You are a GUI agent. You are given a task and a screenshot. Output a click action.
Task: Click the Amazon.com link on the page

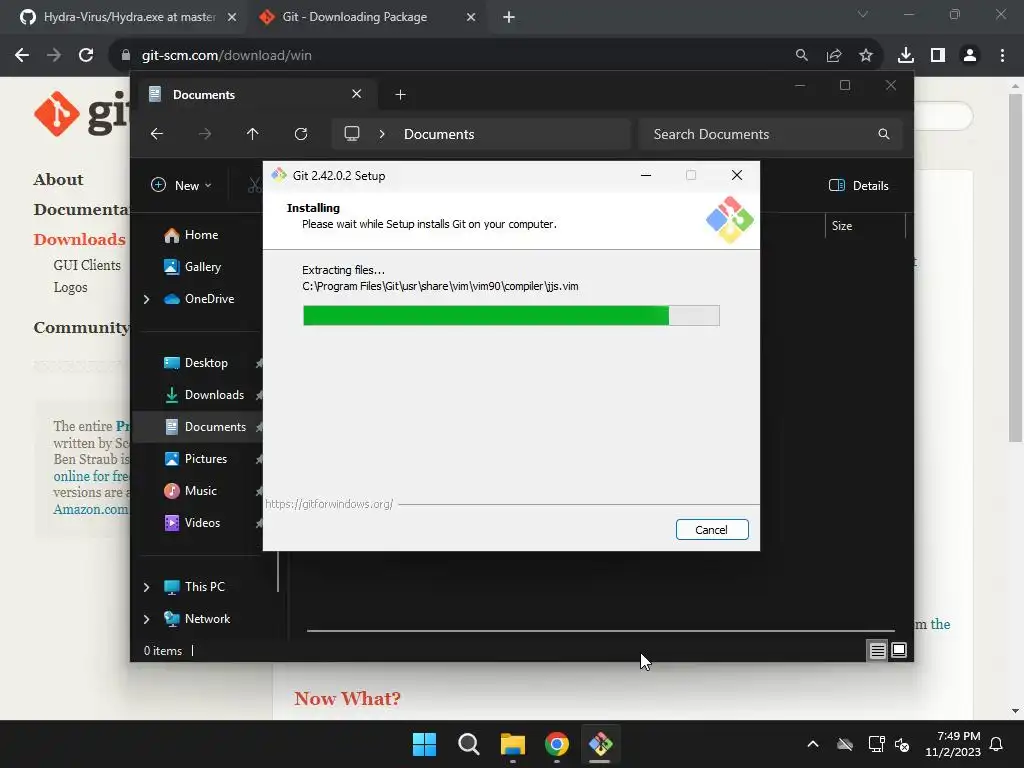click(91, 509)
